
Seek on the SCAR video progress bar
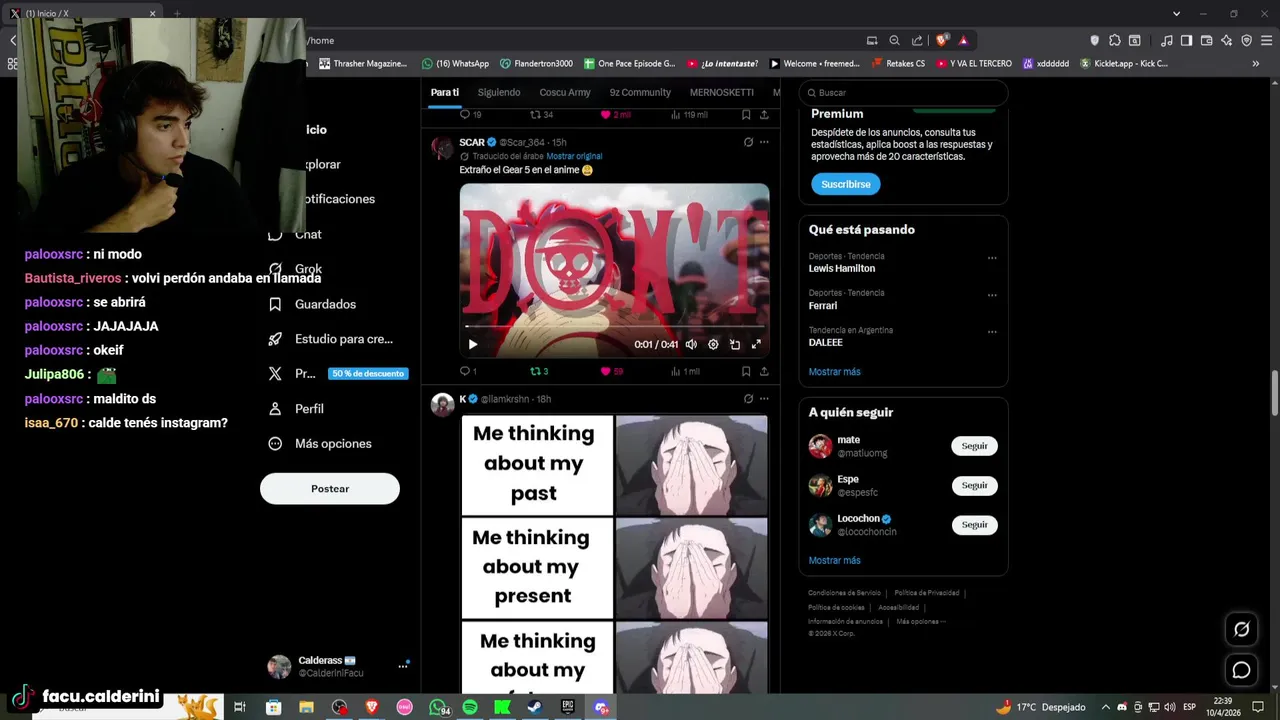point(614,326)
